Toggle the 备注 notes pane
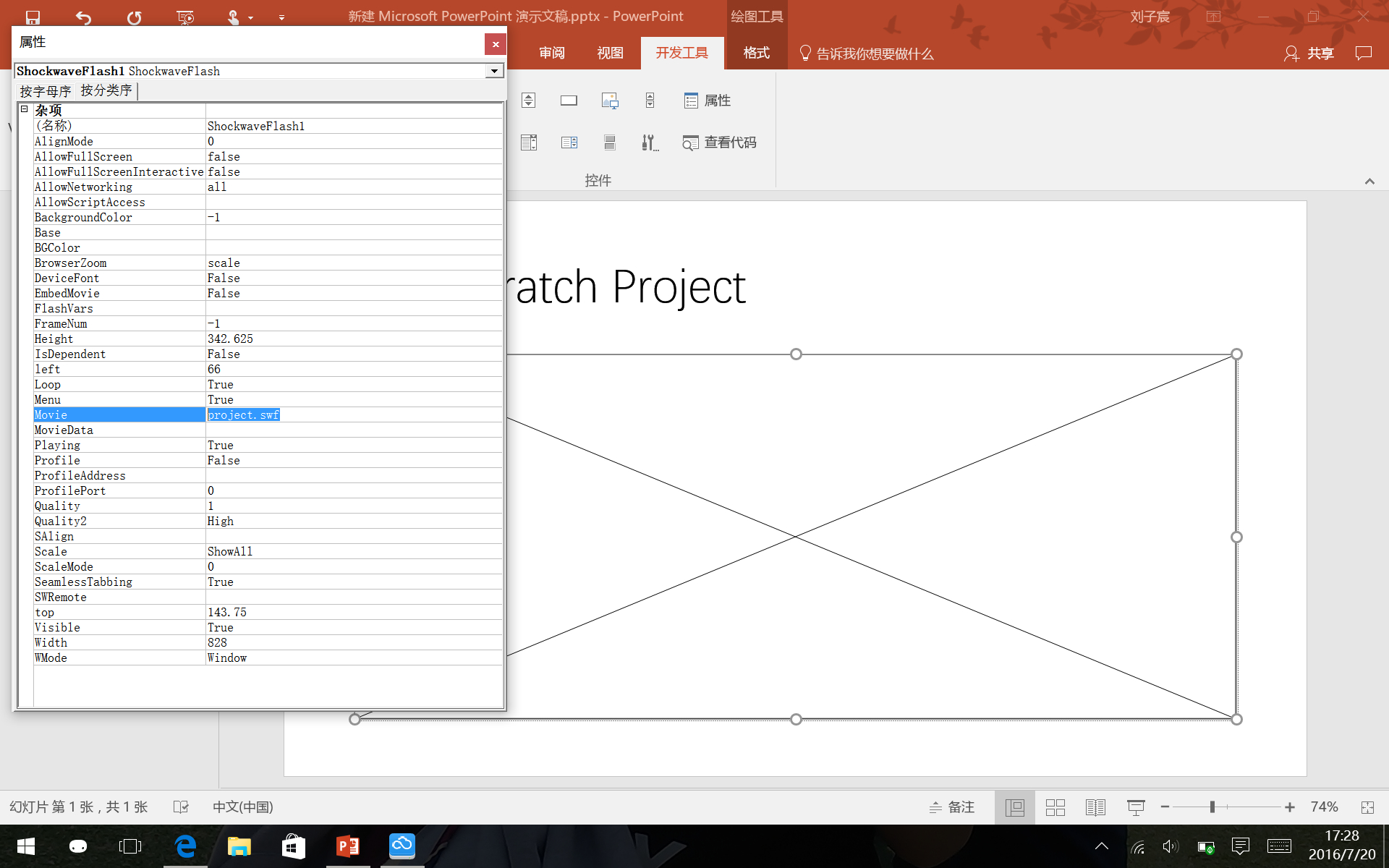 (x=952, y=807)
